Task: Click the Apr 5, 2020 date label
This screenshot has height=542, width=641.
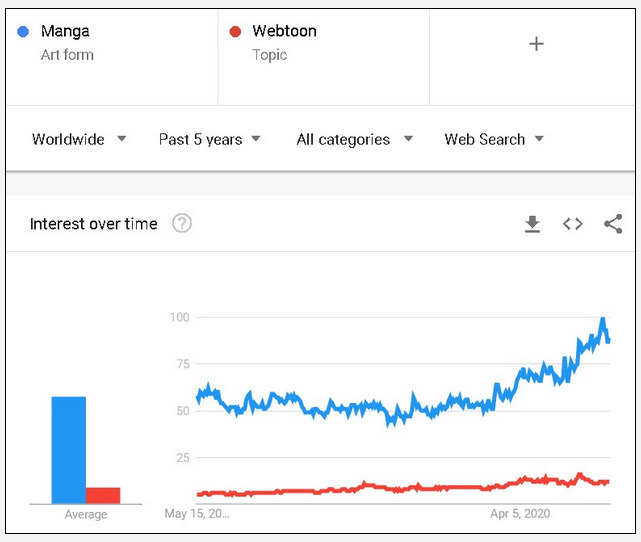Action: tap(520, 514)
